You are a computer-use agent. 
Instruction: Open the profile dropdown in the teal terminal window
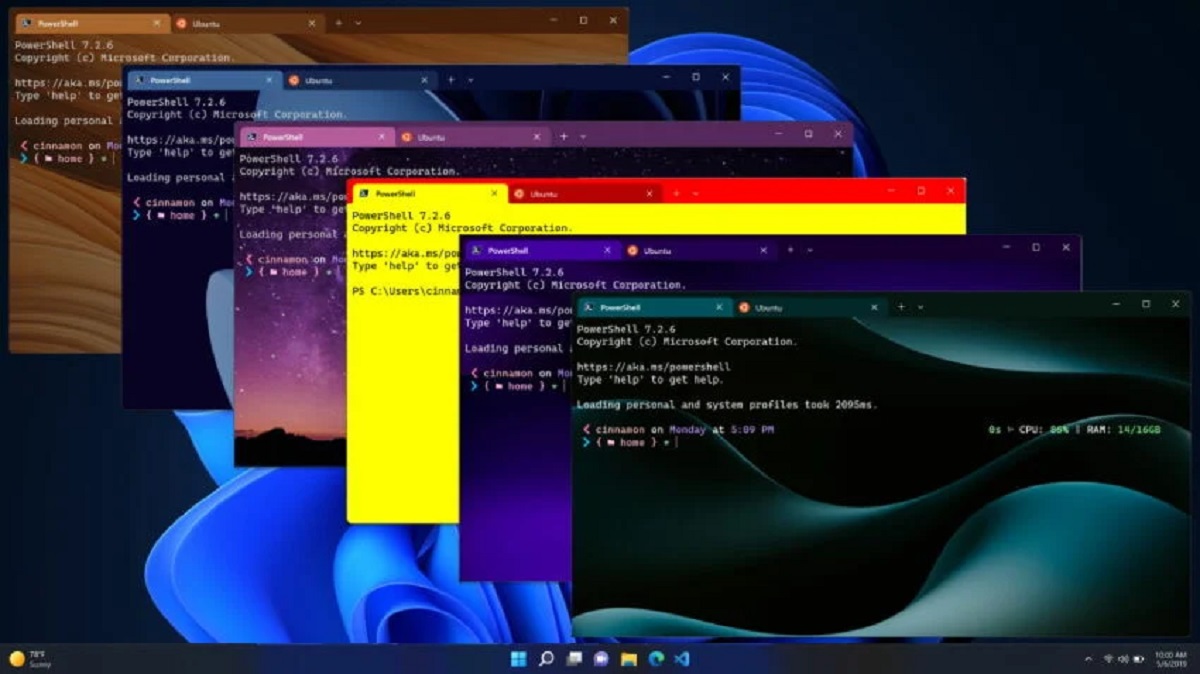pyautogui.click(x=920, y=308)
